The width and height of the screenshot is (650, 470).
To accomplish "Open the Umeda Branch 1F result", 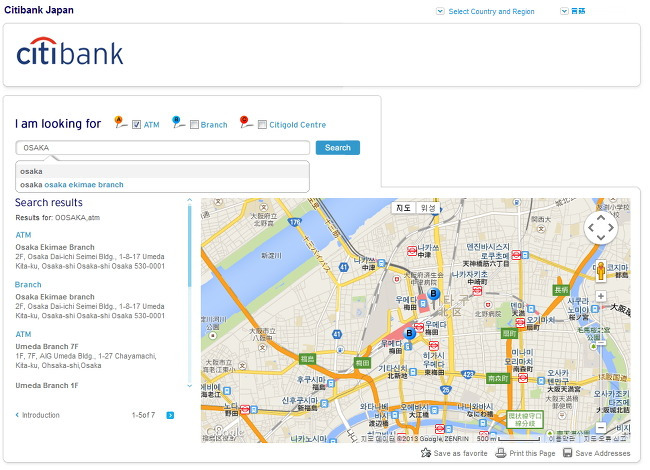I will coord(47,385).
